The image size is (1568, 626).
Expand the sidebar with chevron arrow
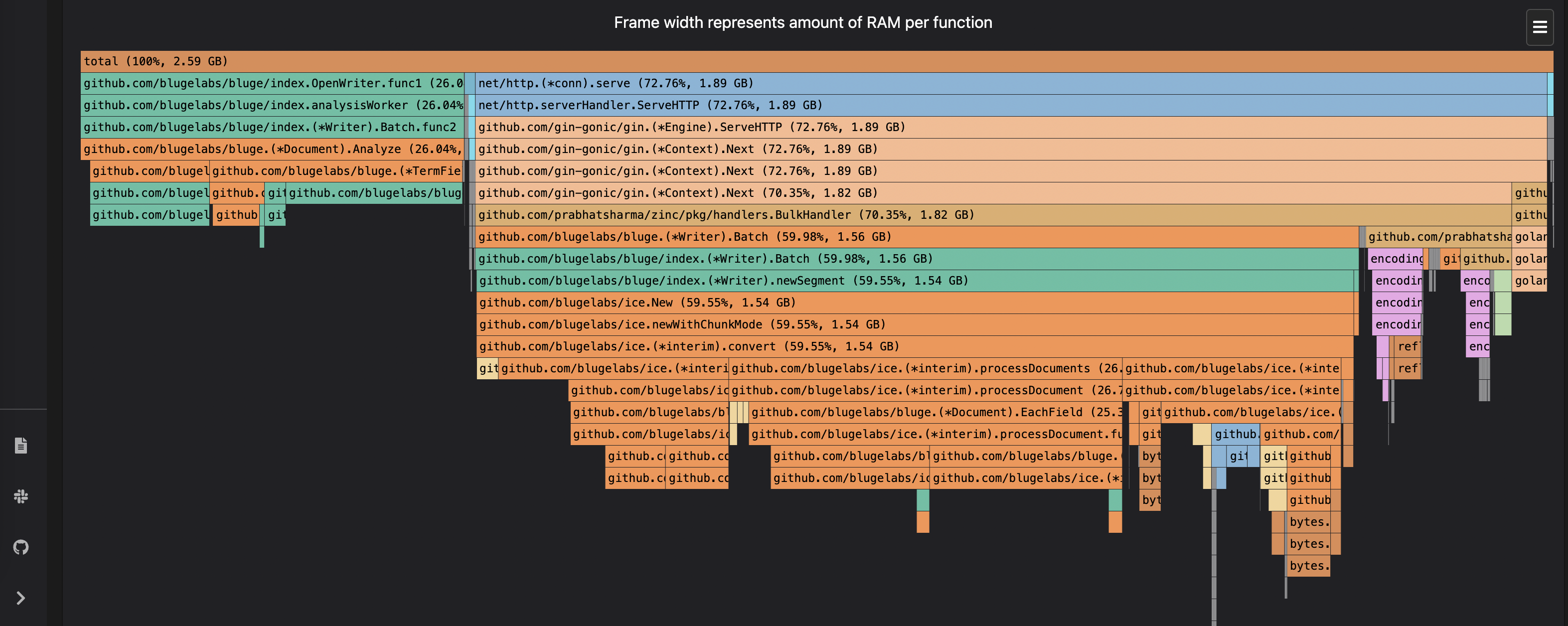tap(21, 598)
